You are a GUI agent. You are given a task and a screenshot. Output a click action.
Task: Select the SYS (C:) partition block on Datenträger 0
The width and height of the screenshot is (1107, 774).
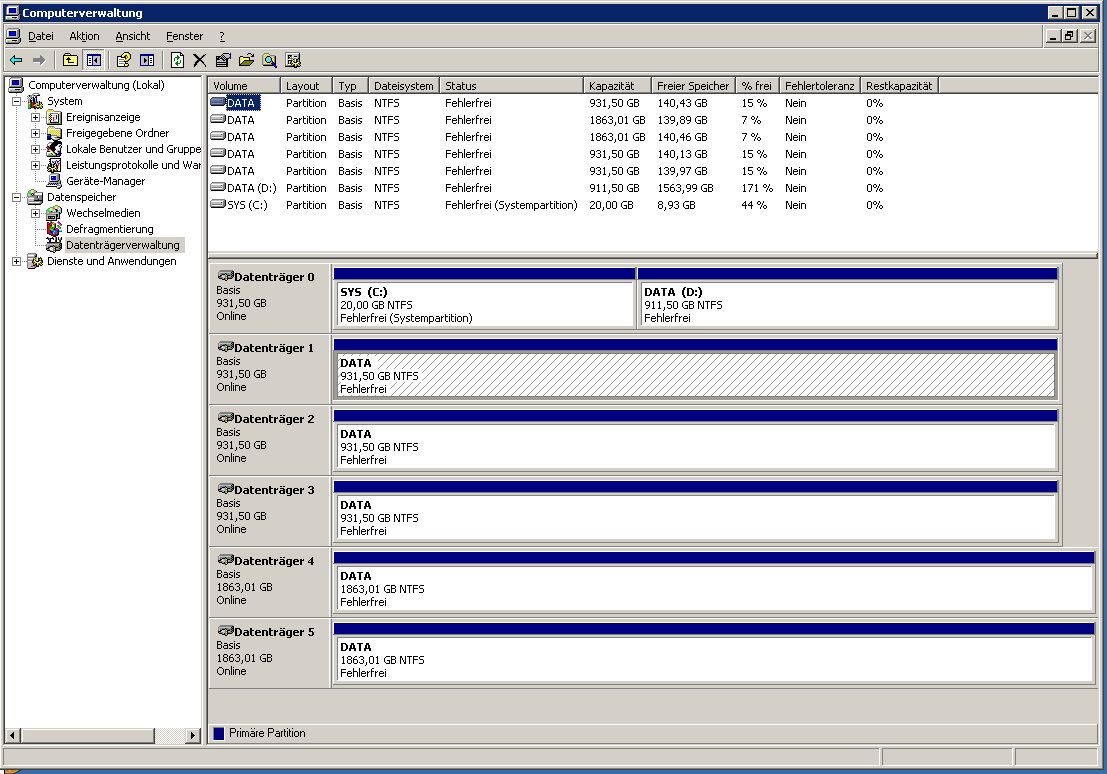point(484,304)
